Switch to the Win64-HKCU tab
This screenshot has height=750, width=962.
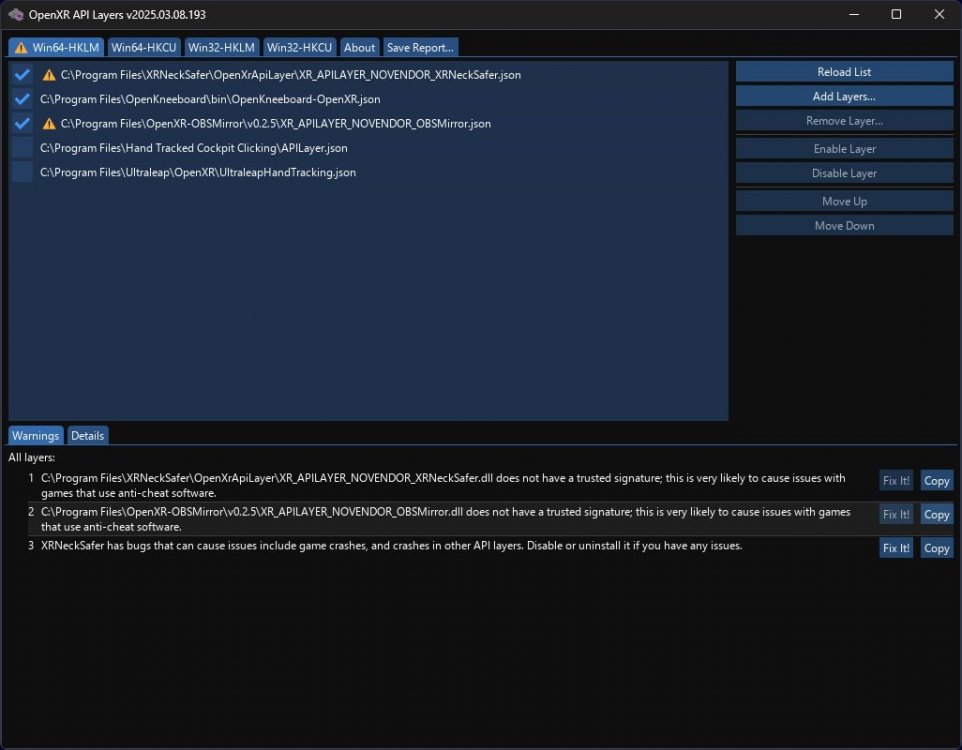(143, 47)
